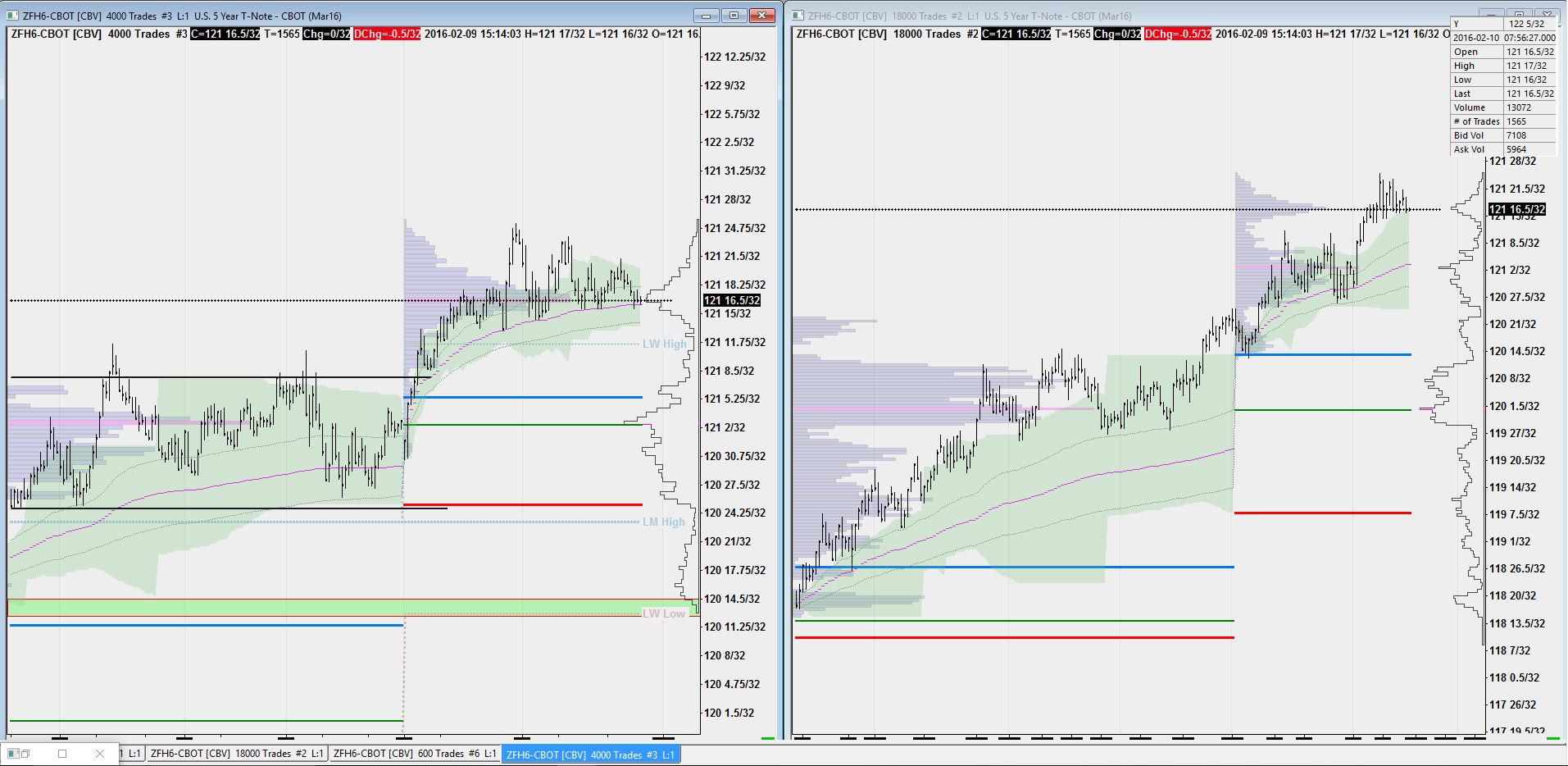Image resolution: width=1568 pixels, height=766 pixels.
Task: Close the 4000 Trades chart window
Action: coord(762,16)
